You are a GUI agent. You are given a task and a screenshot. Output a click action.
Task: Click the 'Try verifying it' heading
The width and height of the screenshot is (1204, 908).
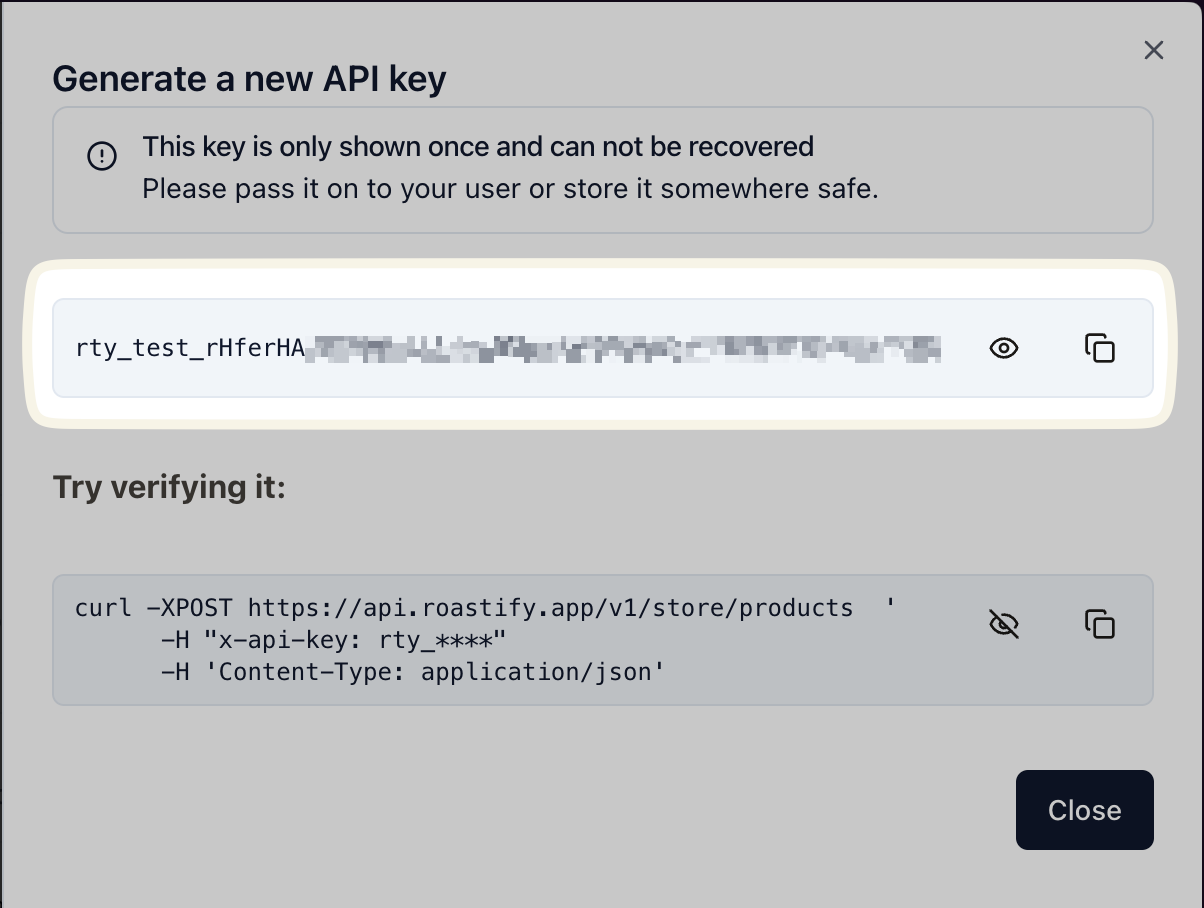click(170, 487)
